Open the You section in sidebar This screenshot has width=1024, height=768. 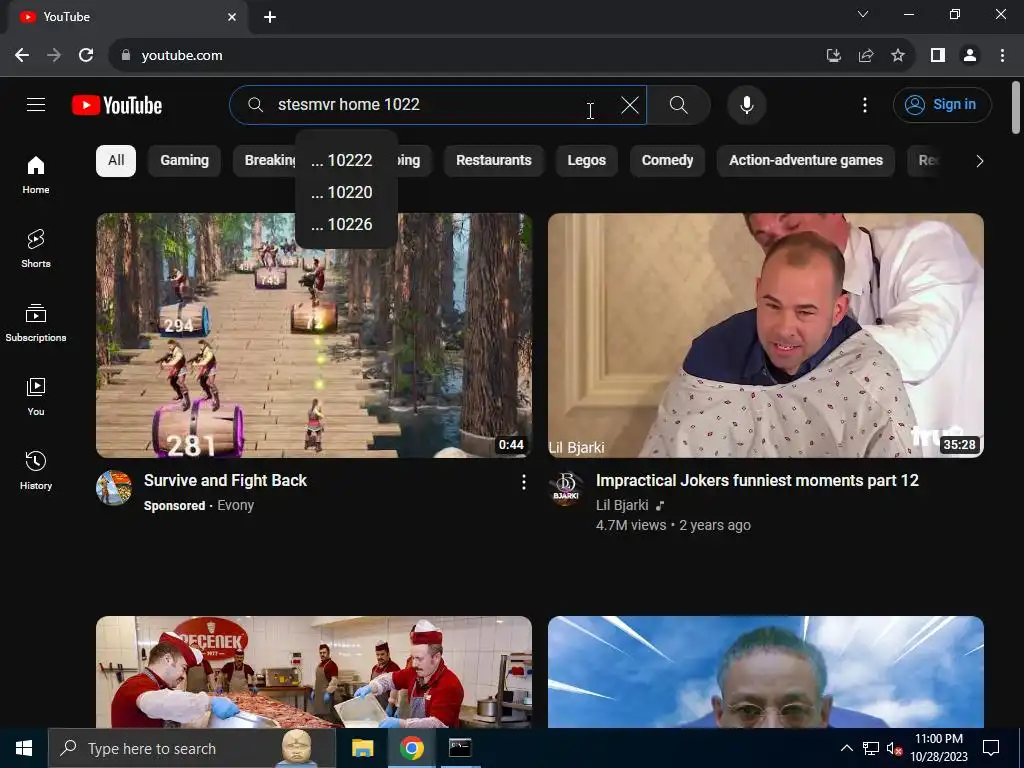tap(36, 396)
